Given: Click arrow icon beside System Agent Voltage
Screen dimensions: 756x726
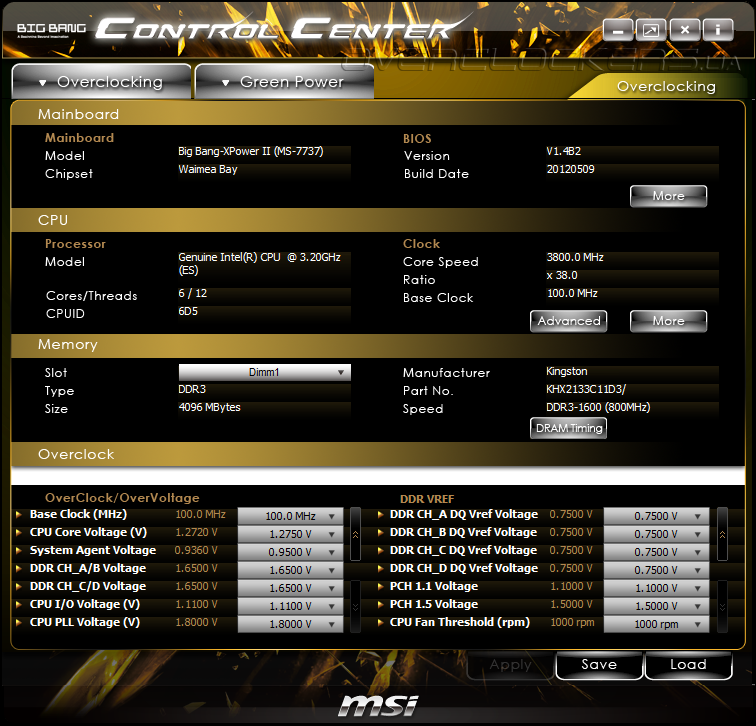Looking at the screenshot, I should point(19,551).
